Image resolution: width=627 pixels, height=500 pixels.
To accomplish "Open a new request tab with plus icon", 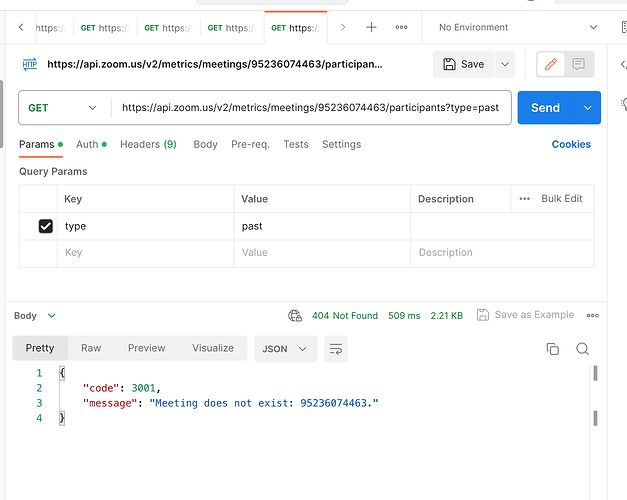I will point(371,27).
